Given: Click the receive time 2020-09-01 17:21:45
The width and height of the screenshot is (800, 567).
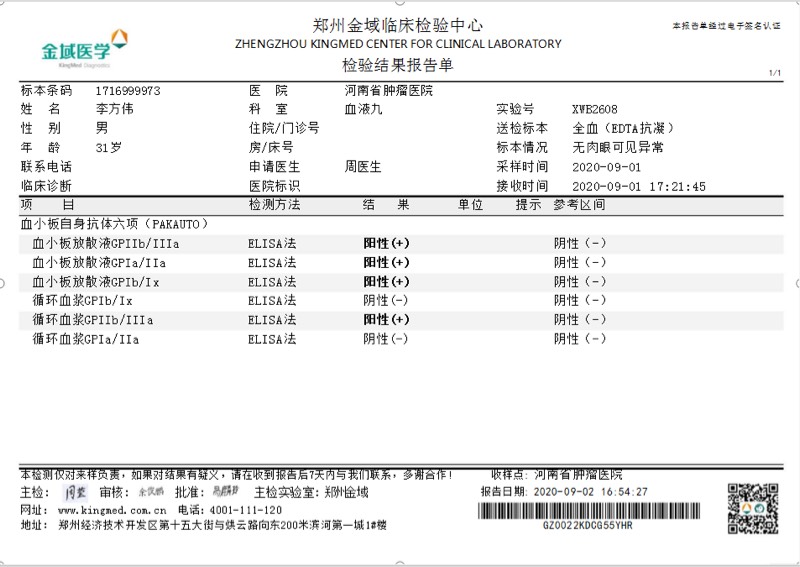Looking at the screenshot, I should pyautogui.click(x=639, y=186).
